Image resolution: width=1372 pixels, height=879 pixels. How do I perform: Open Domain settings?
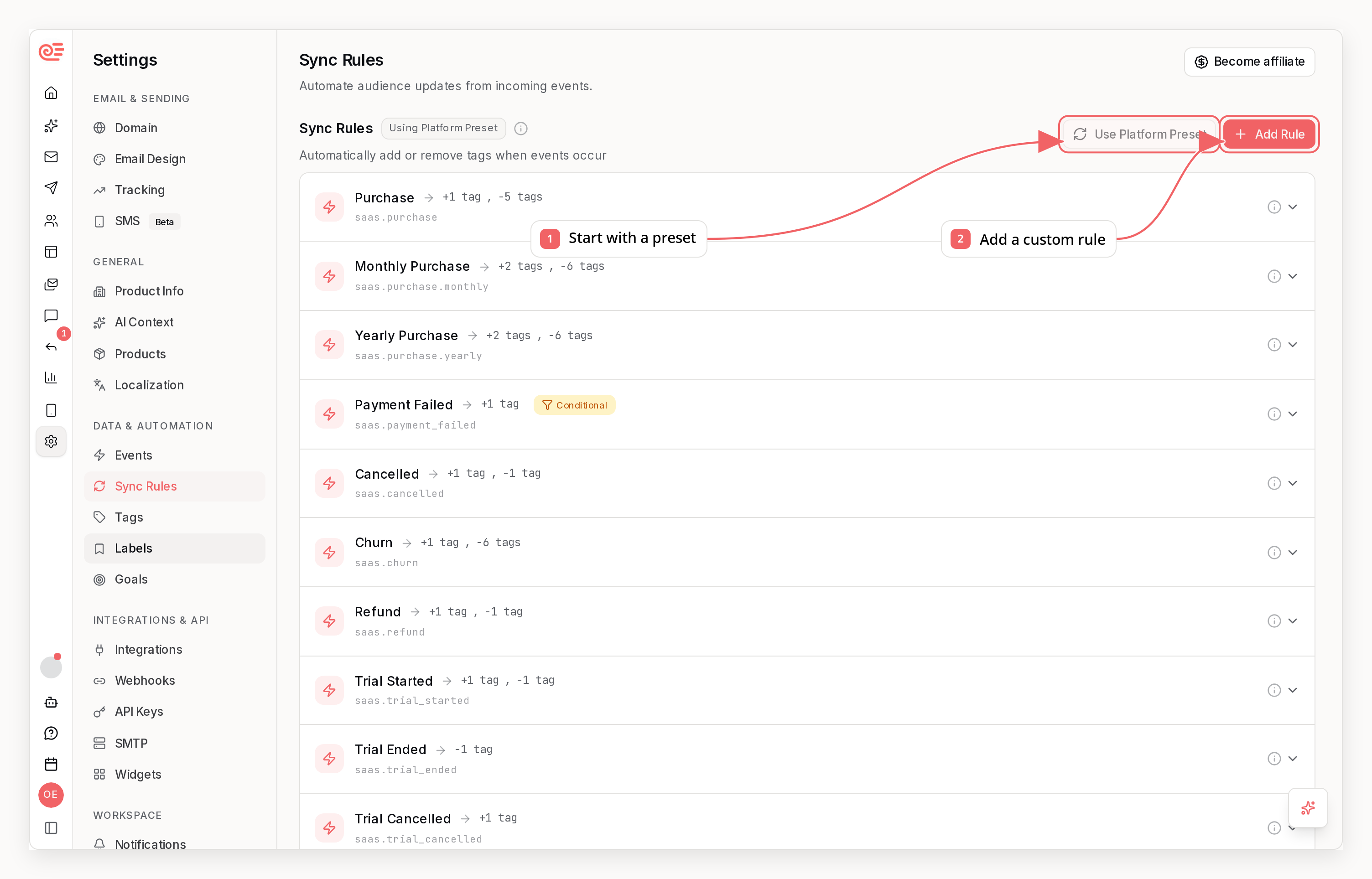pos(175,128)
